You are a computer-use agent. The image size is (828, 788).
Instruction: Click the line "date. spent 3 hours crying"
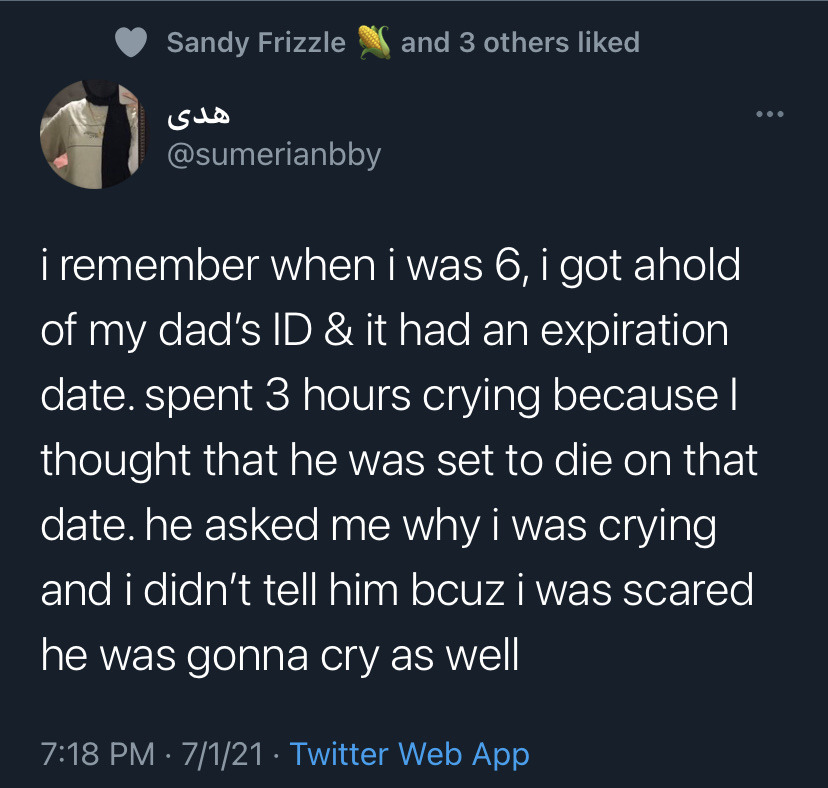coord(389,396)
